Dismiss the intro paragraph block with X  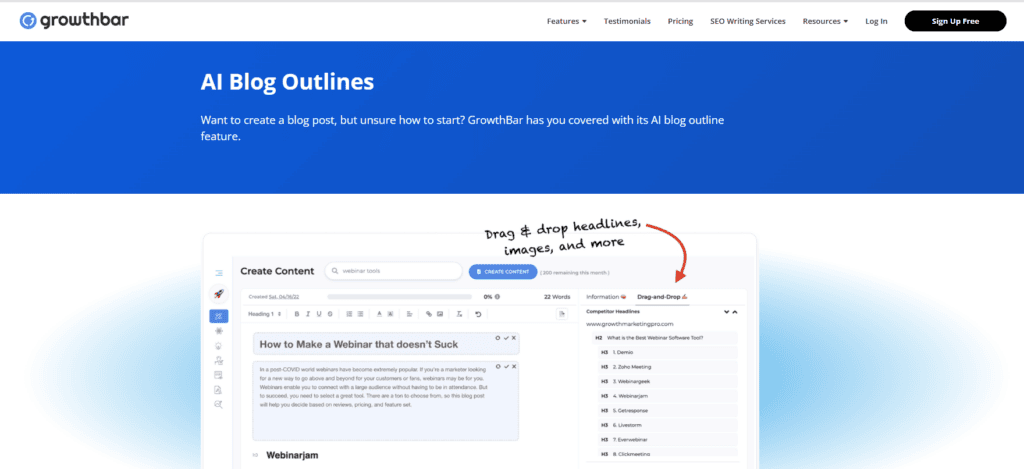[514, 366]
